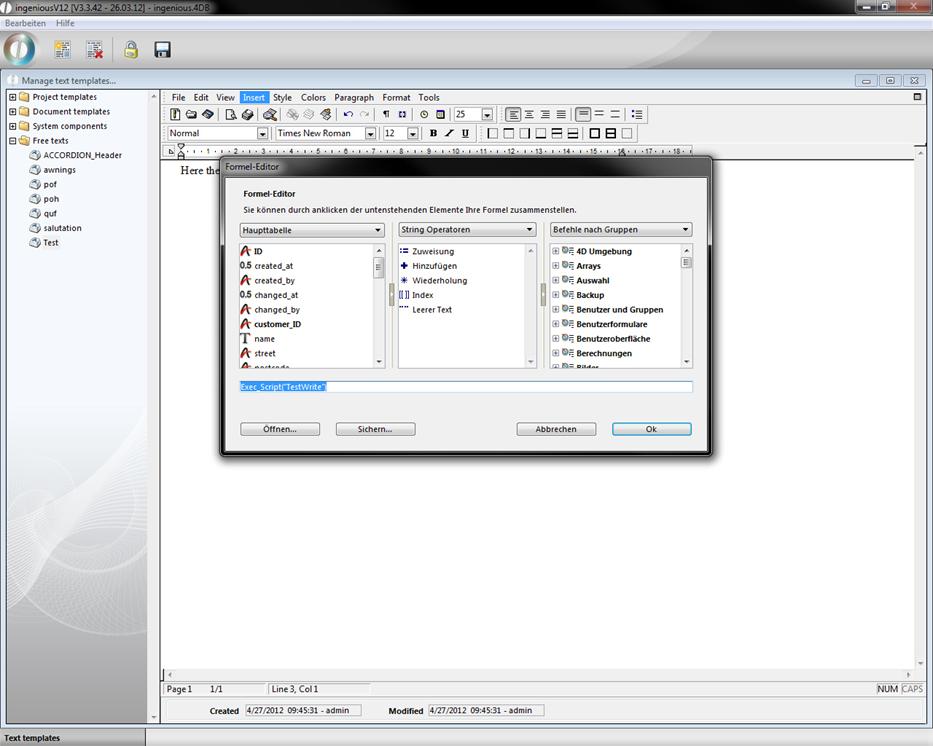Open the Paragraph menu
The image size is (933, 746).
354,98
